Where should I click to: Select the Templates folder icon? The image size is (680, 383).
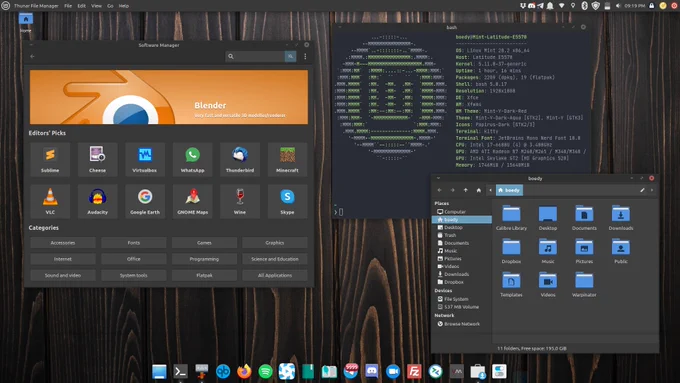point(511,280)
